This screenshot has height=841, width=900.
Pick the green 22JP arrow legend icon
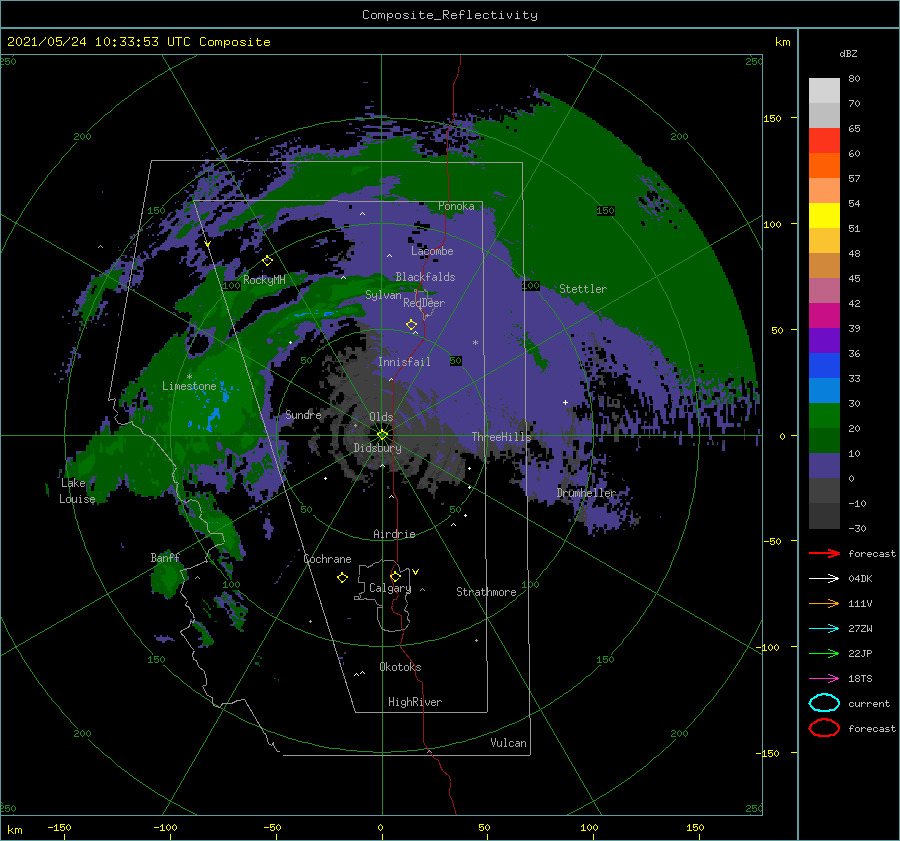click(x=824, y=653)
